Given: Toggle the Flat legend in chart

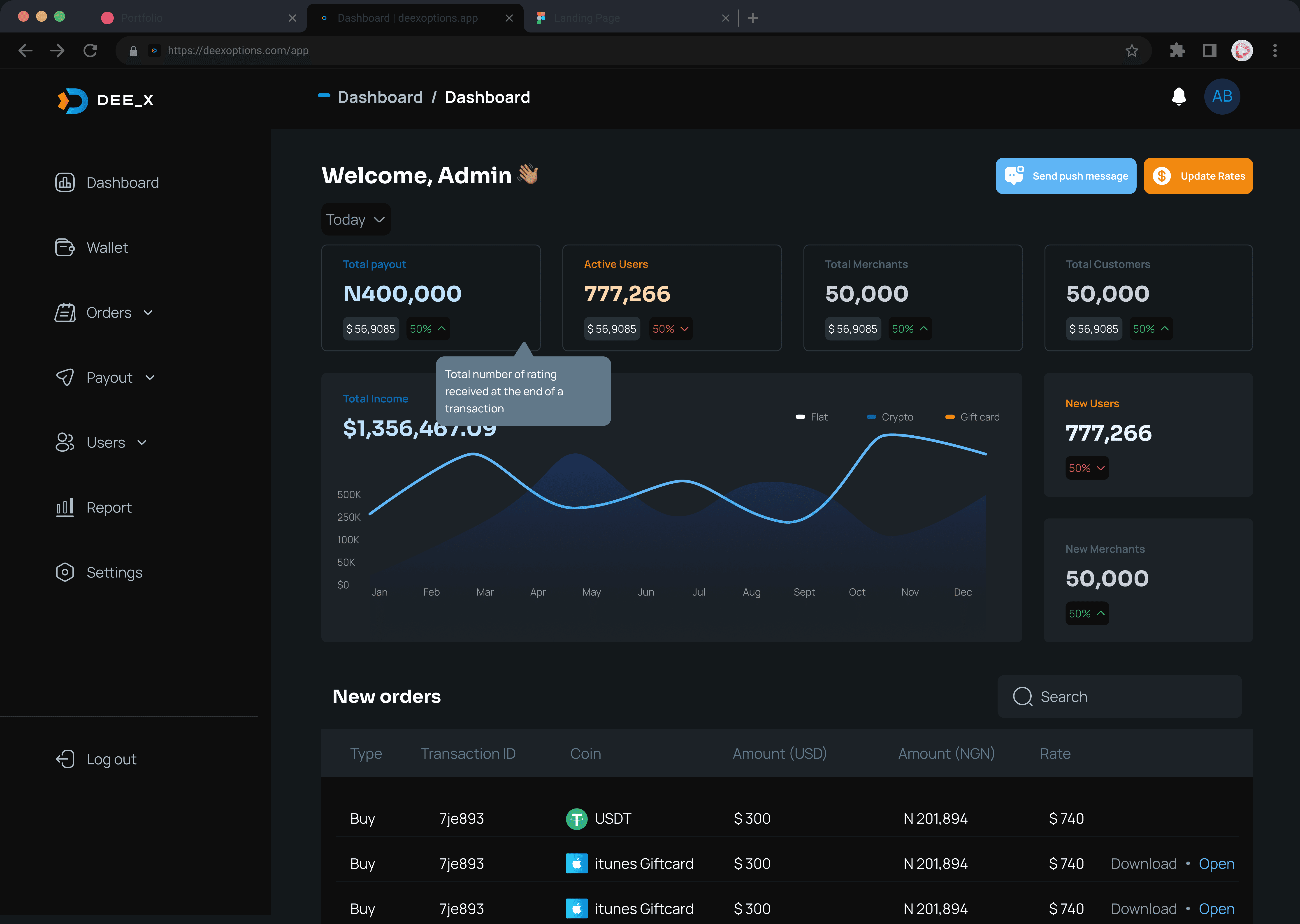Looking at the screenshot, I should (812, 417).
